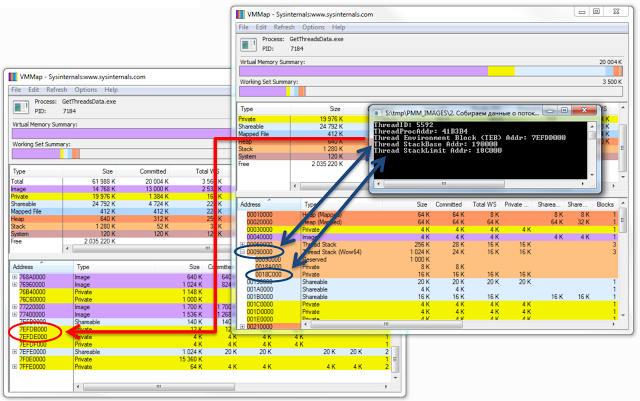Open the Options menu in the left VMMap window

tap(86, 90)
